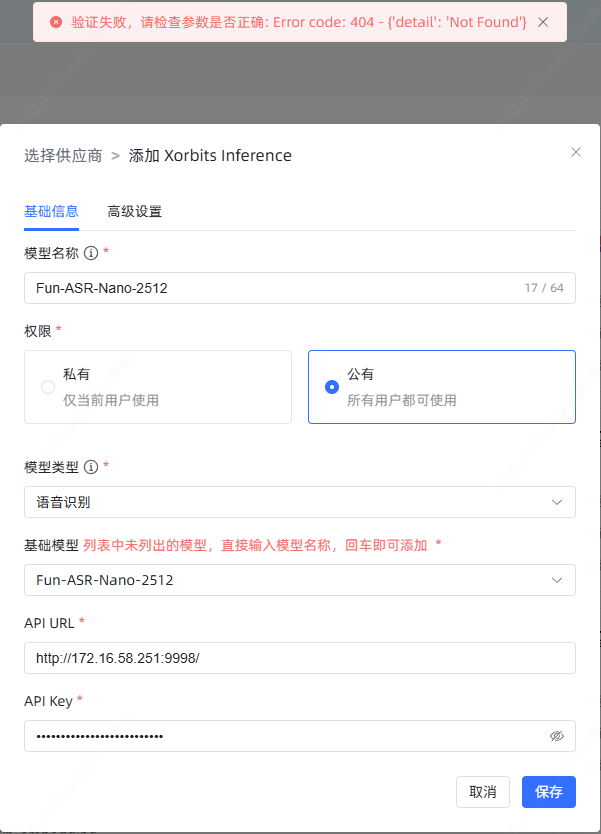Viewport: 601px width, 834px height.
Task: Click the 404 error message text
Action: coord(299,22)
